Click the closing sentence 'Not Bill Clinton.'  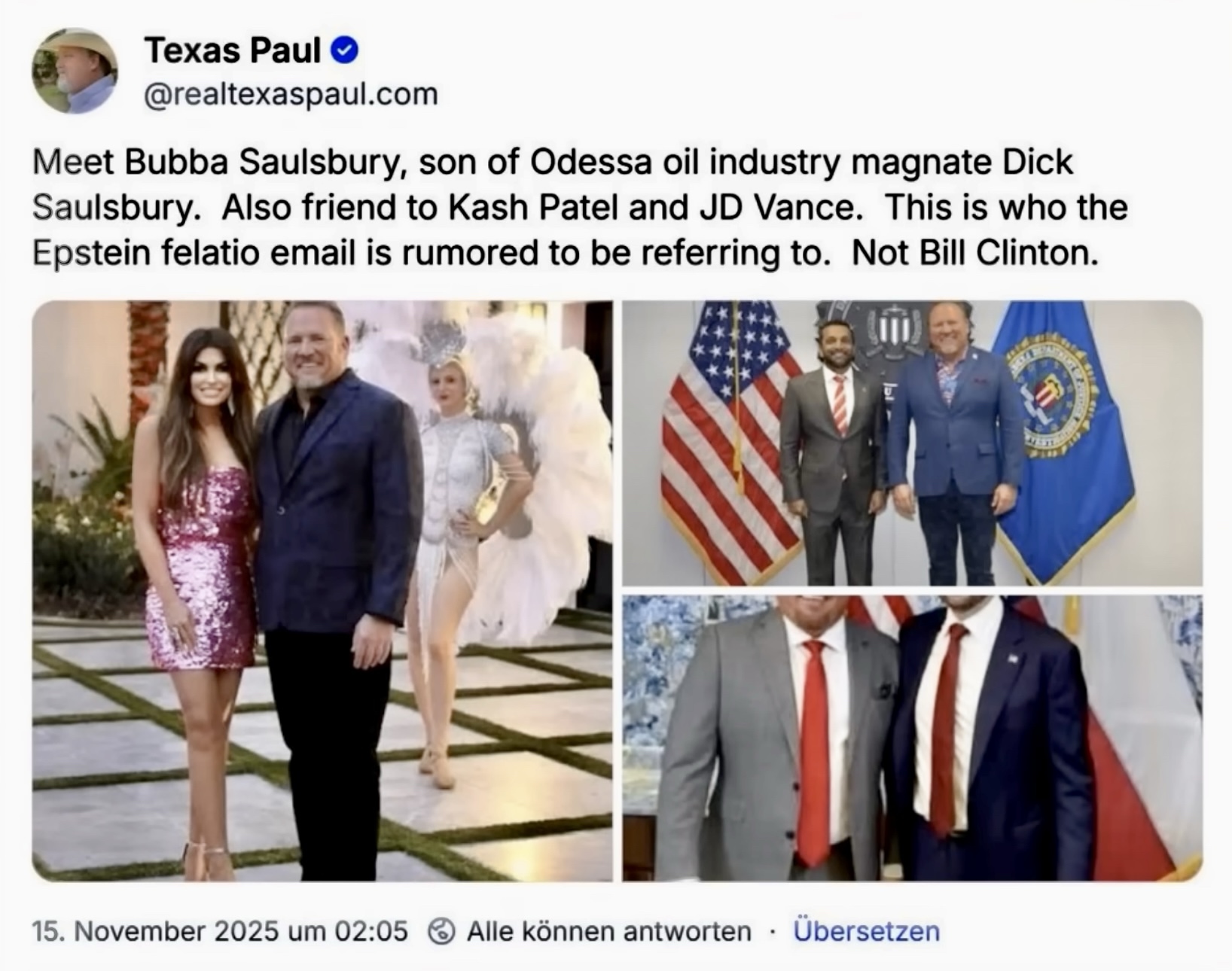[x=975, y=253]
